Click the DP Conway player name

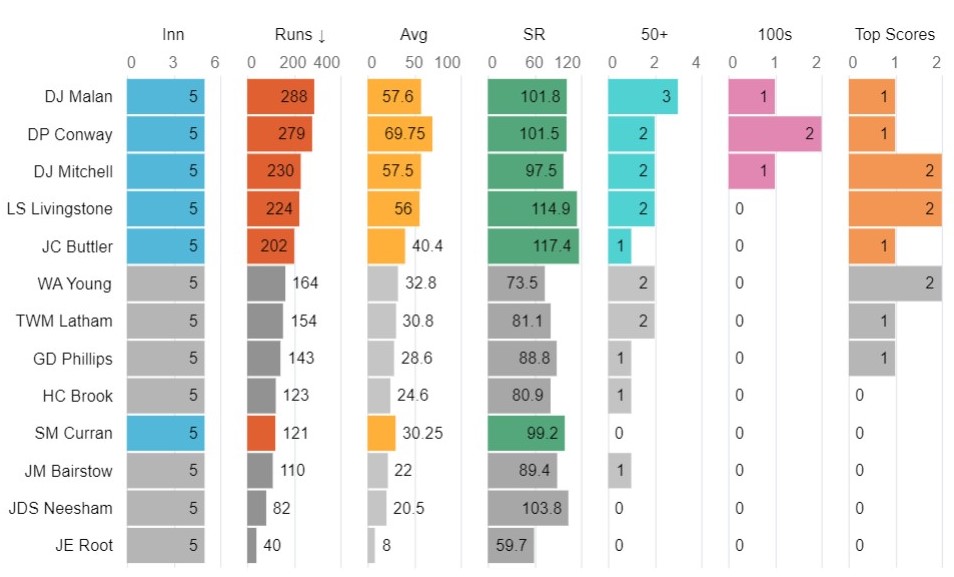[x=75, y=134]
